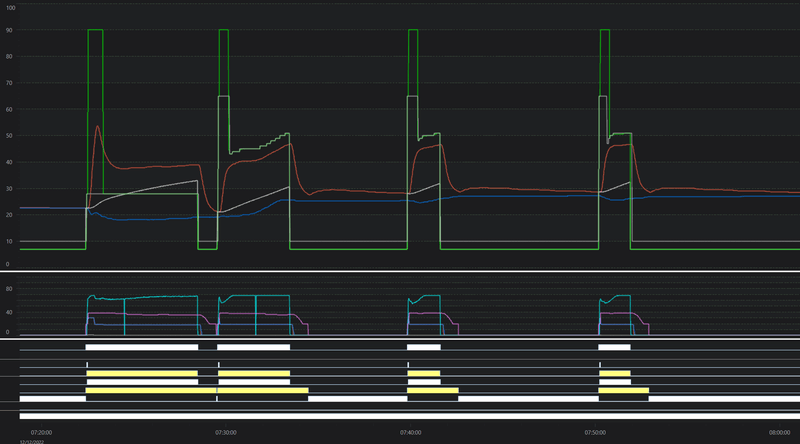
Task: Click the 30 value on the upper chart axis
Action: pos(9,189)
